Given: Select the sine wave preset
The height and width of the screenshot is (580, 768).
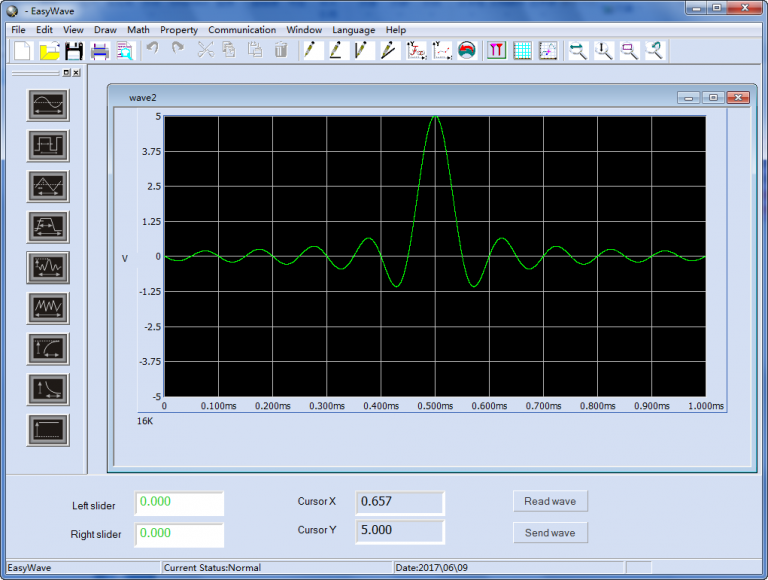Looking at the screenshot, I should point(48,105).
